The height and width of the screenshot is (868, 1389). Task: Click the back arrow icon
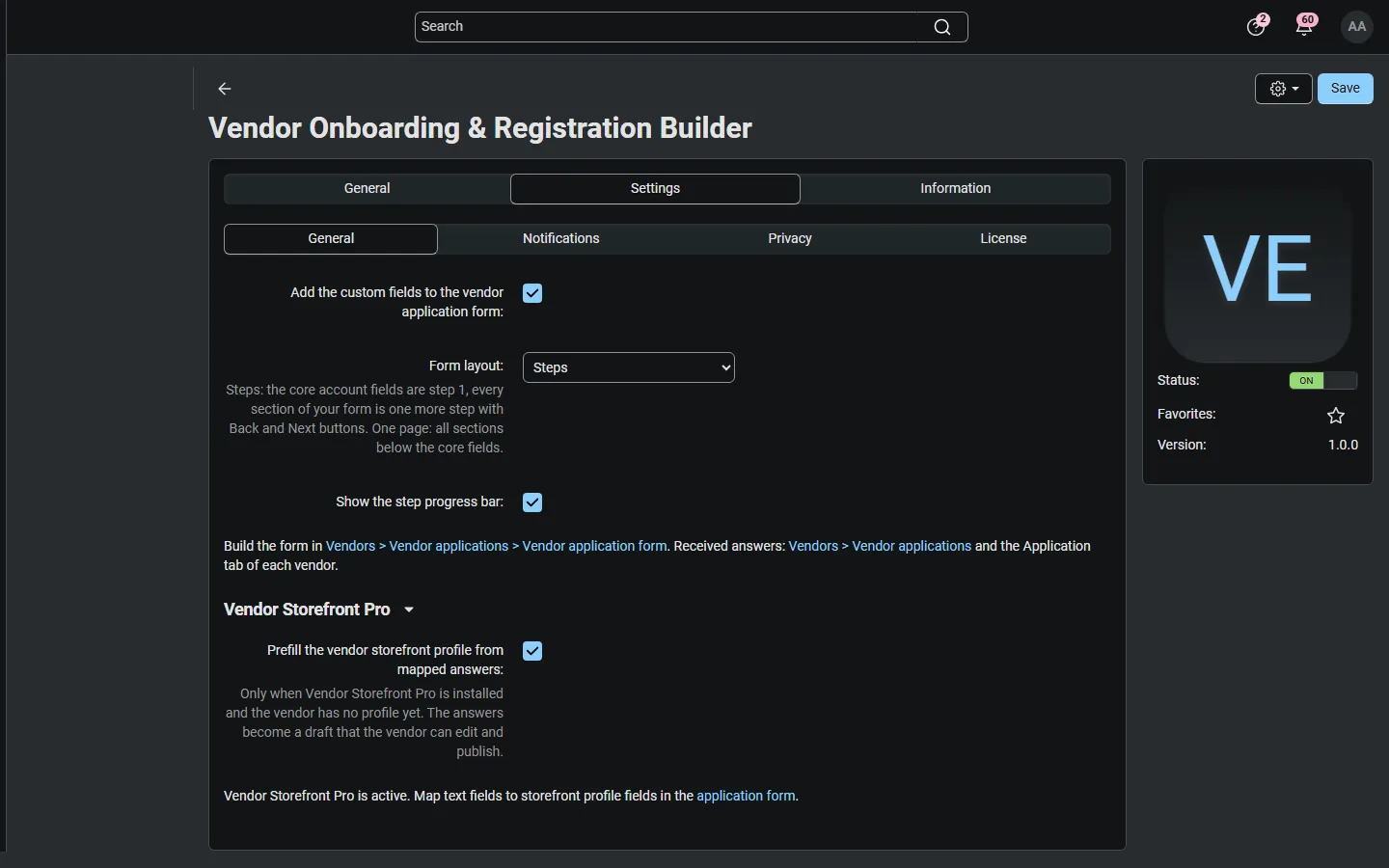click(225, 89)
